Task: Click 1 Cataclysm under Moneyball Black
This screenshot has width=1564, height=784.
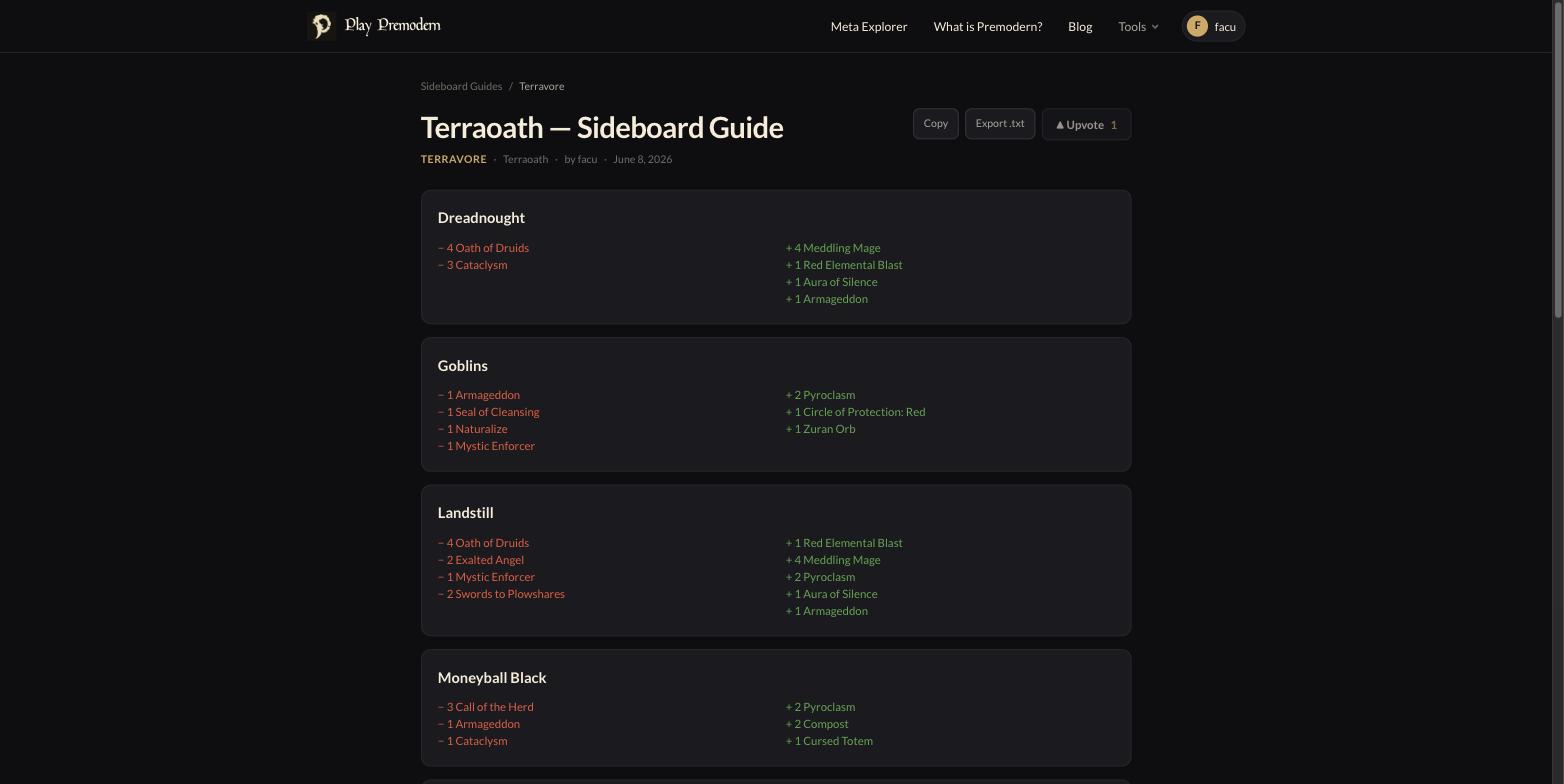Action: [472, 741]
